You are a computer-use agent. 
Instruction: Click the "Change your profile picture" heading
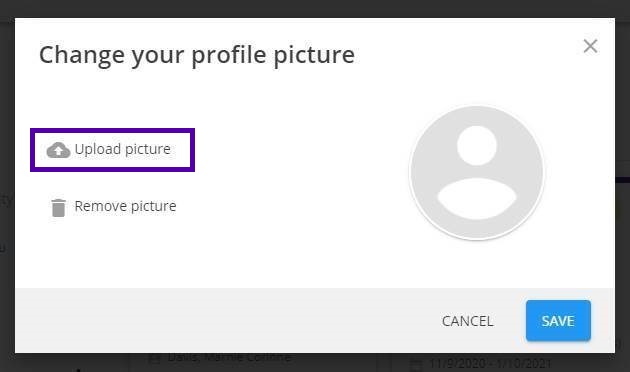[197, 55]
